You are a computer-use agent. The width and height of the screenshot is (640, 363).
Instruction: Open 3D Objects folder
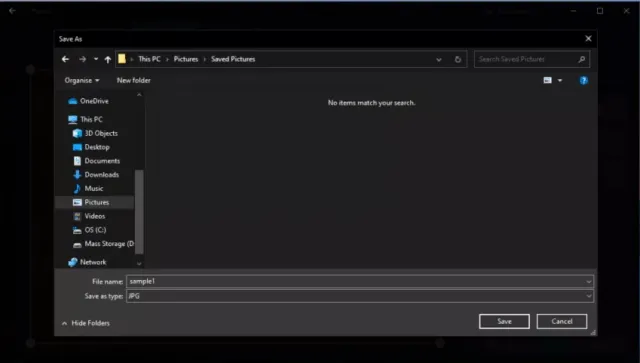(x=101, y=133)
